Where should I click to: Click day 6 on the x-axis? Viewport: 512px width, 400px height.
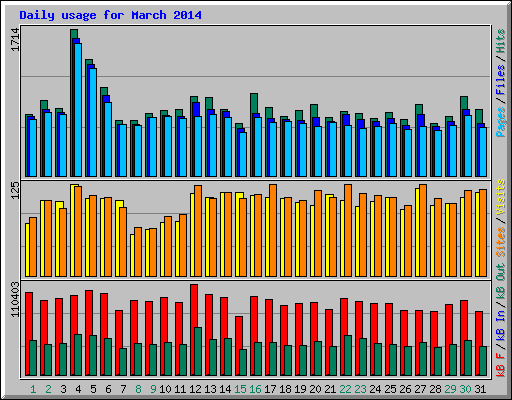tap(108, 389)
